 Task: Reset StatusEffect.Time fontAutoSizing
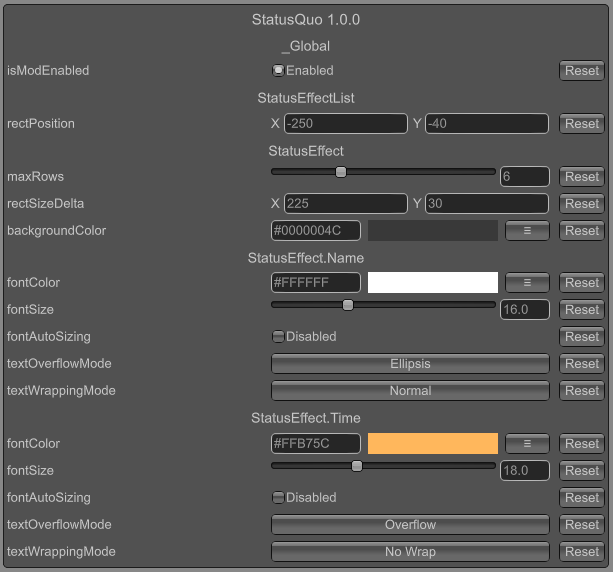pos(582,498)
